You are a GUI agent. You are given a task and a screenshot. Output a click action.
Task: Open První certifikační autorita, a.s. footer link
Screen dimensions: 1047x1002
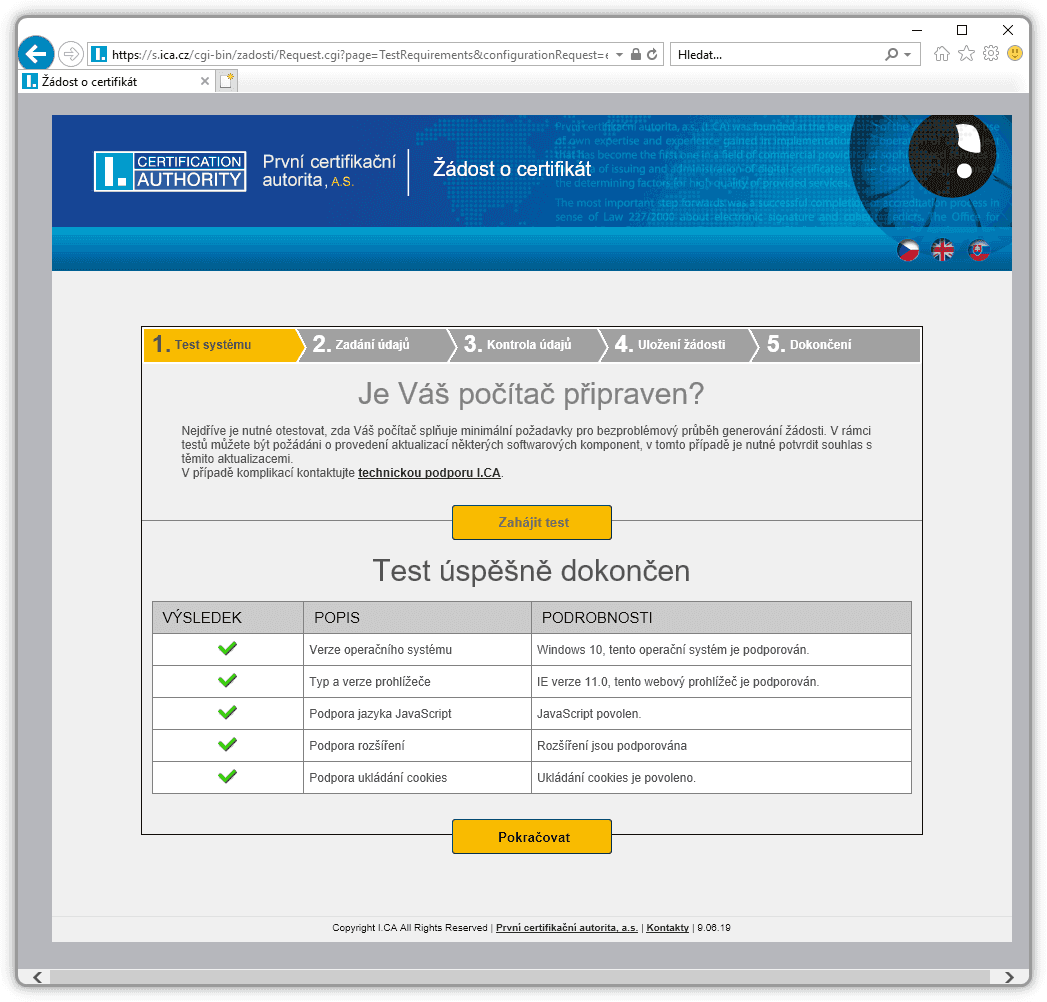pos(567,928)
